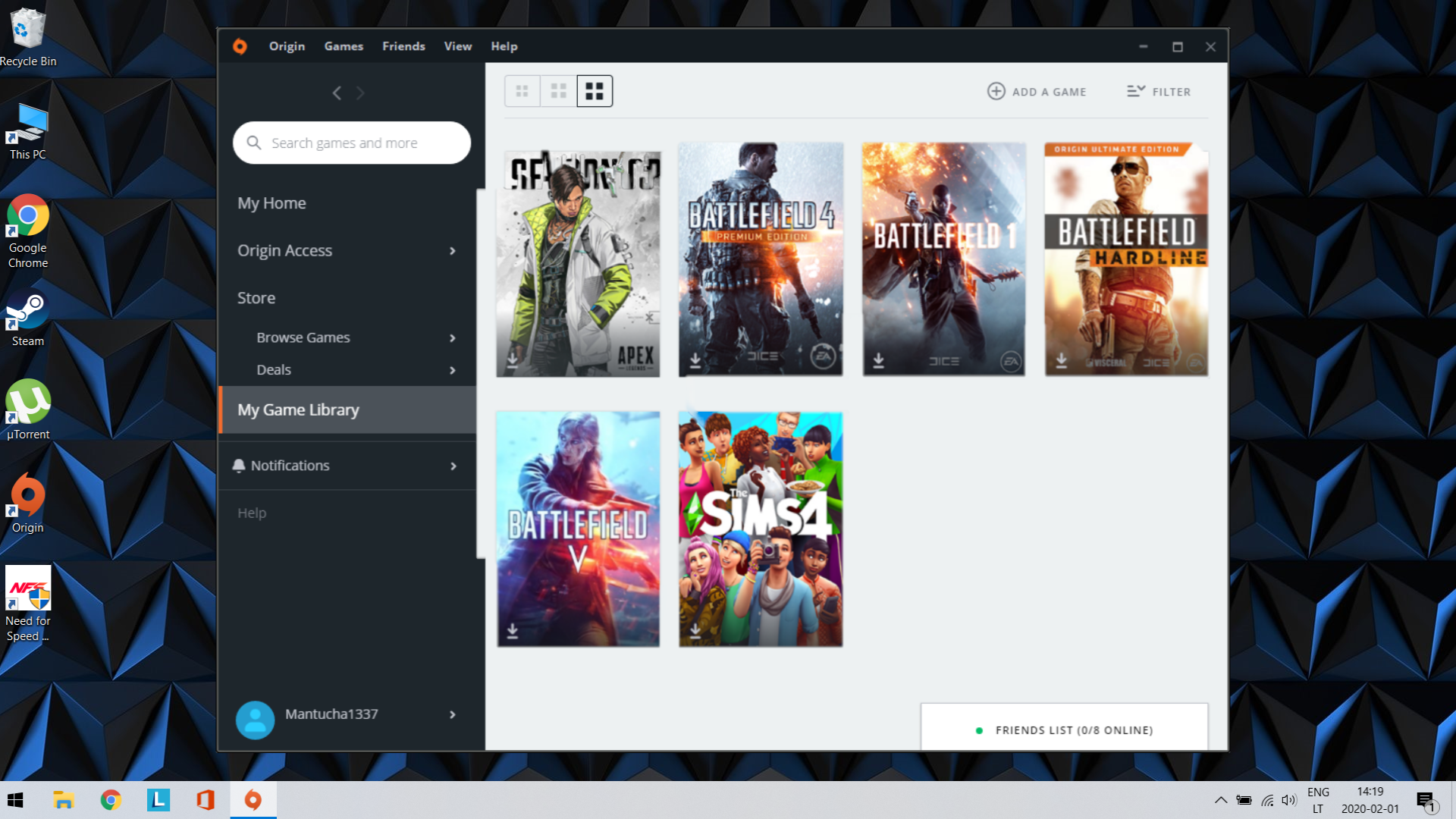Launch µTorrent from desktop shortcut

[28, 410]
